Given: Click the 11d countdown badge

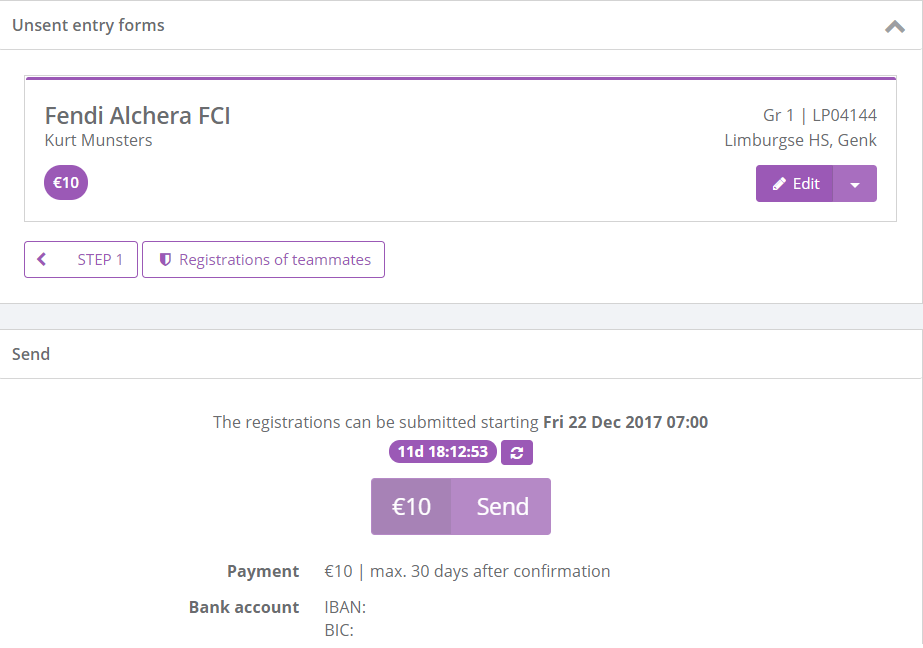Looking at the screenshot, I should 442,452.
